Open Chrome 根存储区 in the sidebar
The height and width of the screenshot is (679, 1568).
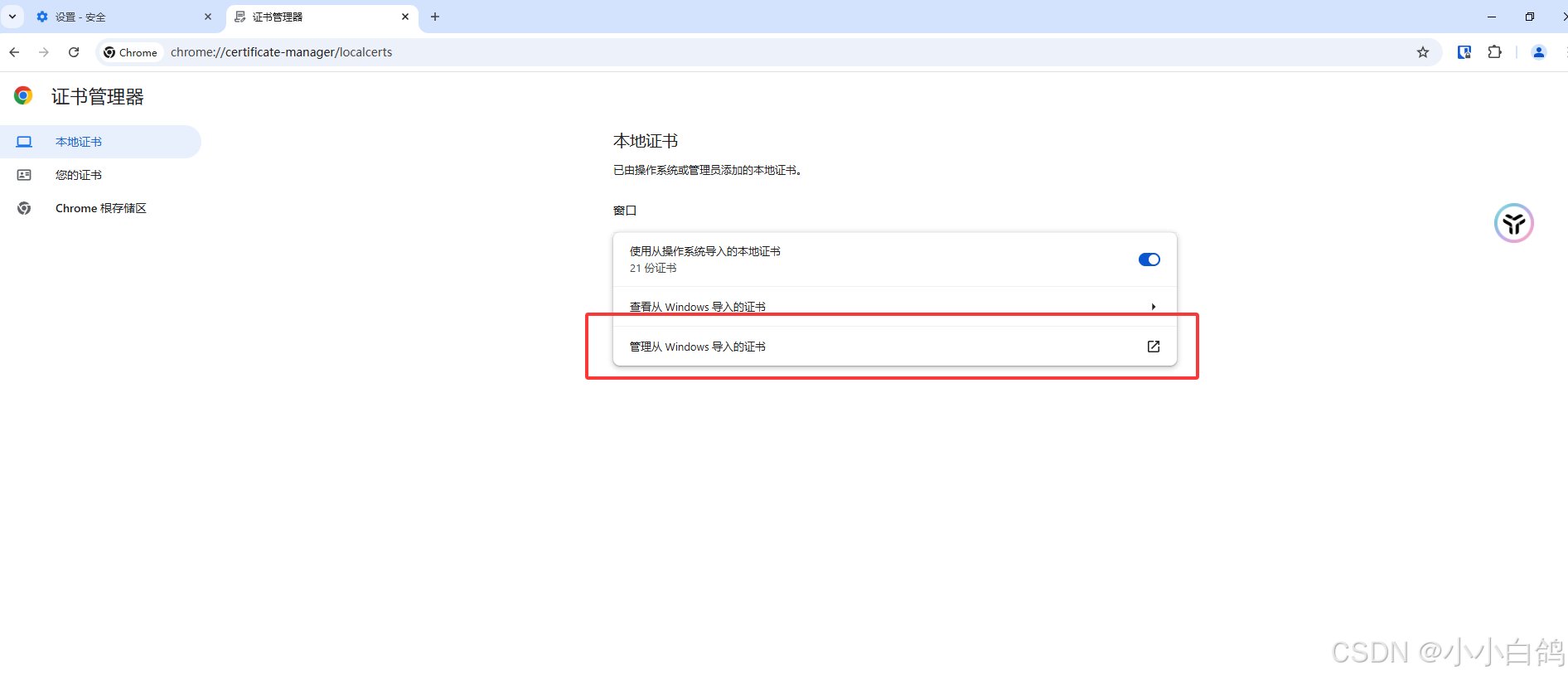(100, 208)
